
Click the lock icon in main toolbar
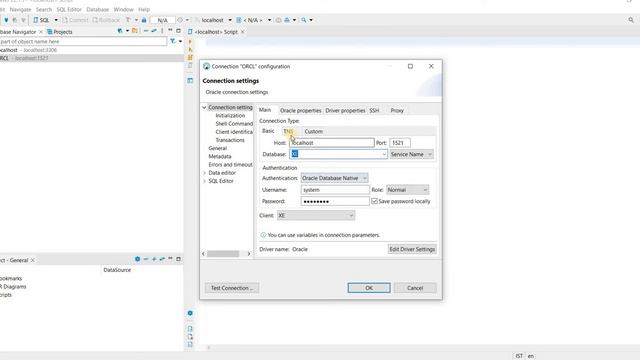coord(144,20)
